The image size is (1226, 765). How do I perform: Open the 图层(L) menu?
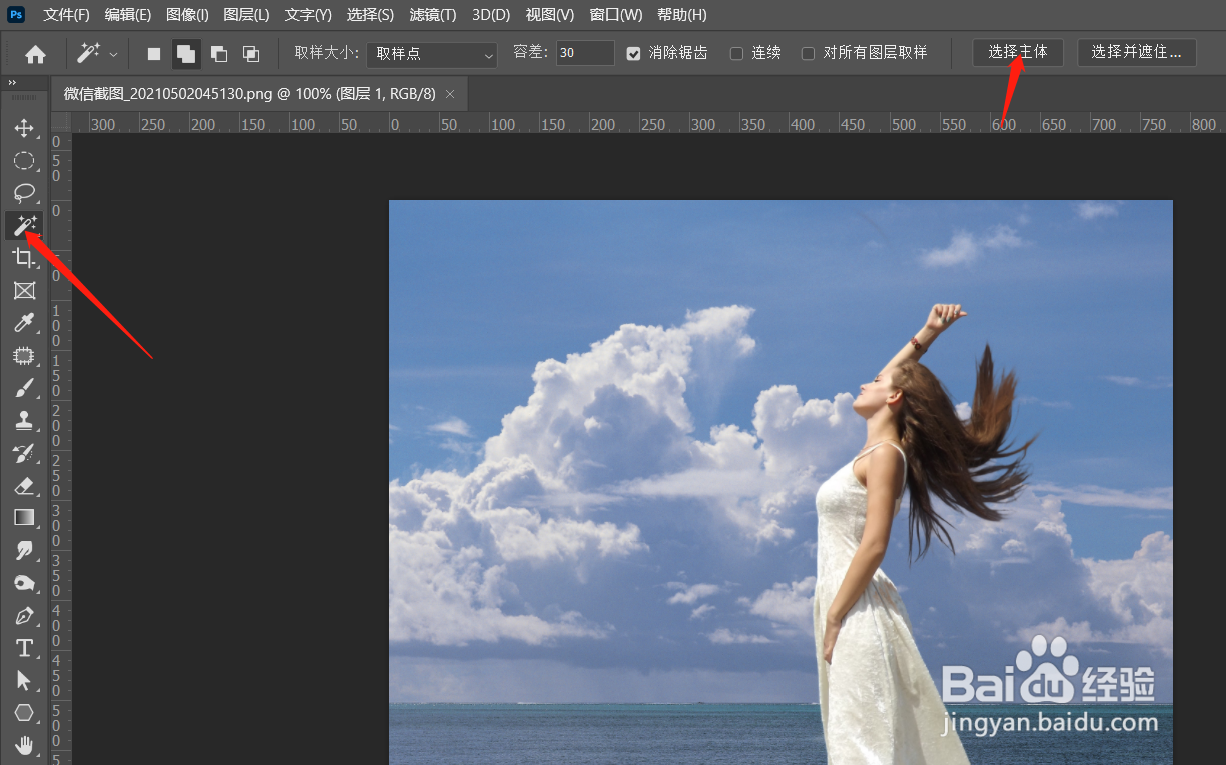point(247,15)
